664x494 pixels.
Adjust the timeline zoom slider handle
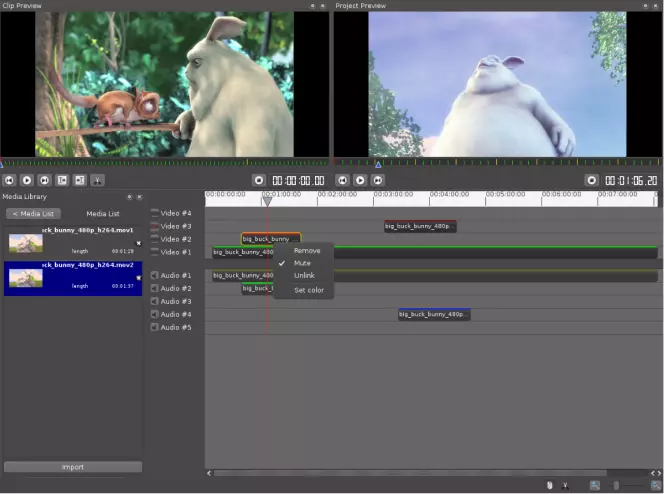(616, 486)
